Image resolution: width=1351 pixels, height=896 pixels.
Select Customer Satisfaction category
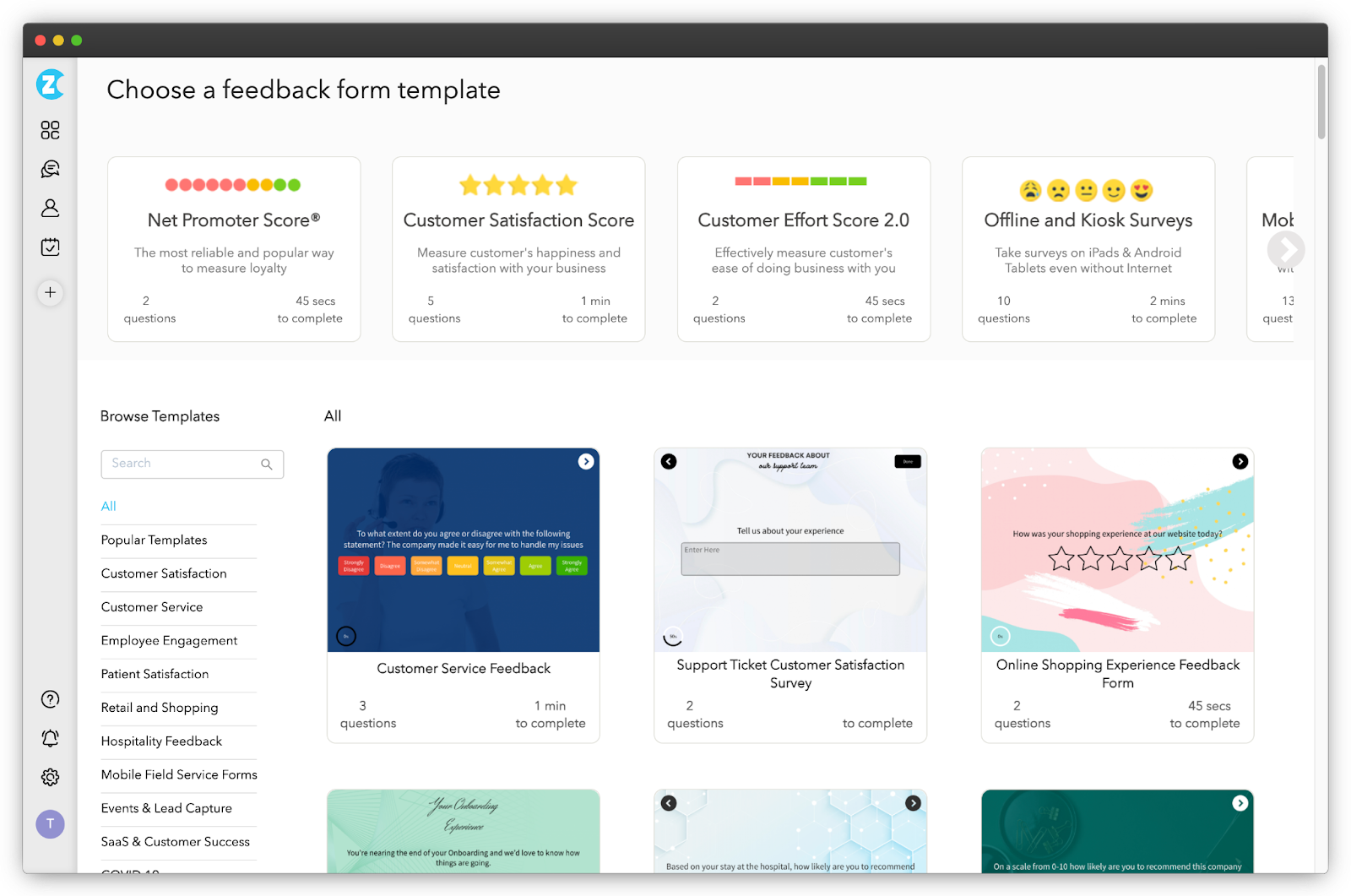point(164,573)
